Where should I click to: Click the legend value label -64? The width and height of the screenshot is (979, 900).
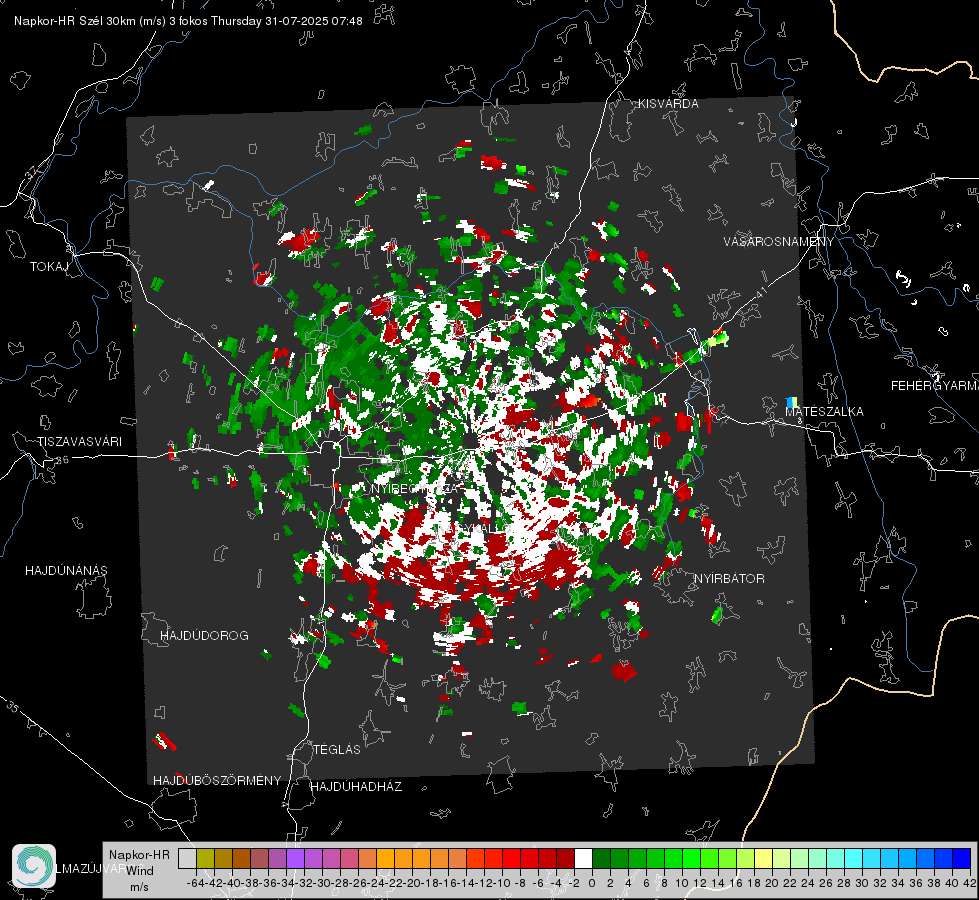(195, 883)
